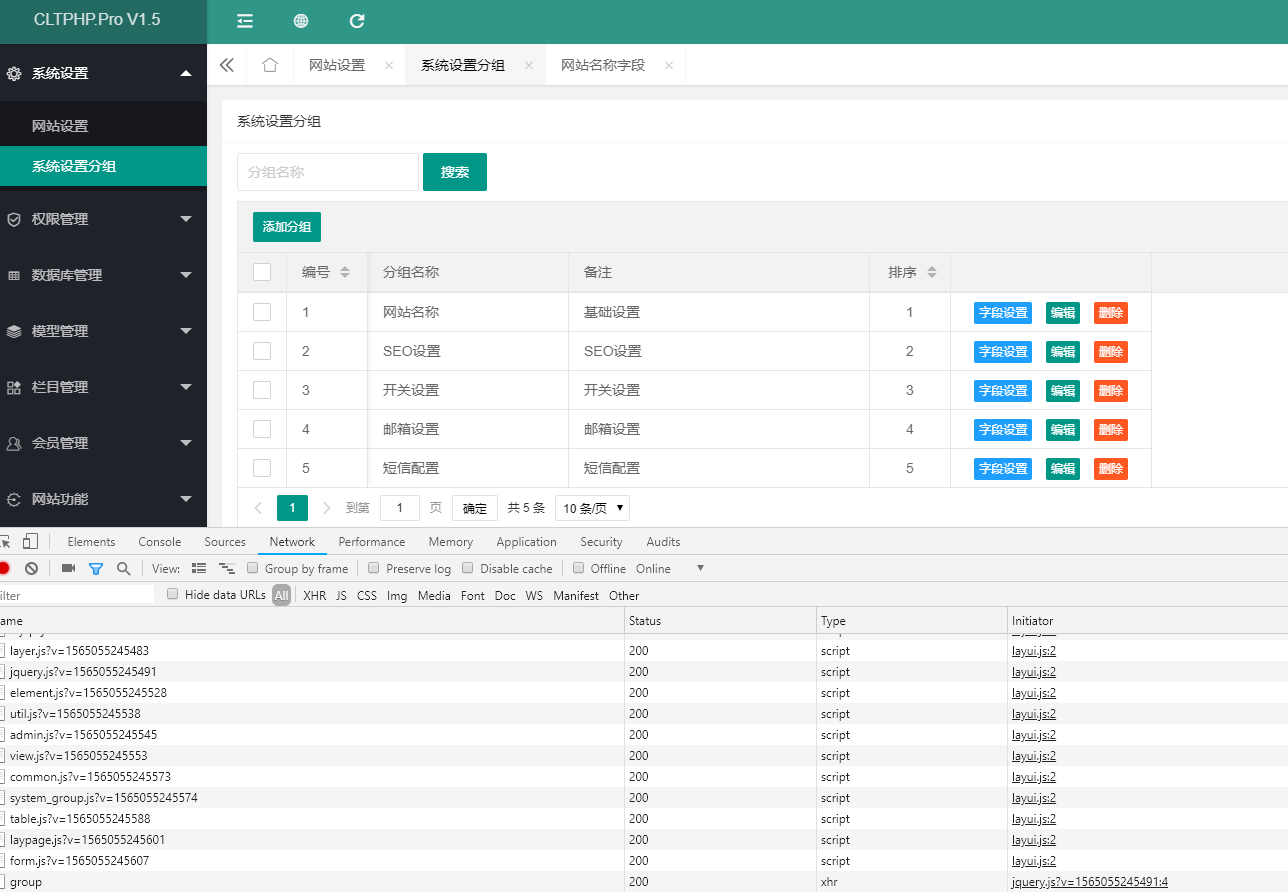This screenshot has height=892, width=1288.
Task: Click the double-left arrow tab scroll icon
Action: (x=227, y=65)
